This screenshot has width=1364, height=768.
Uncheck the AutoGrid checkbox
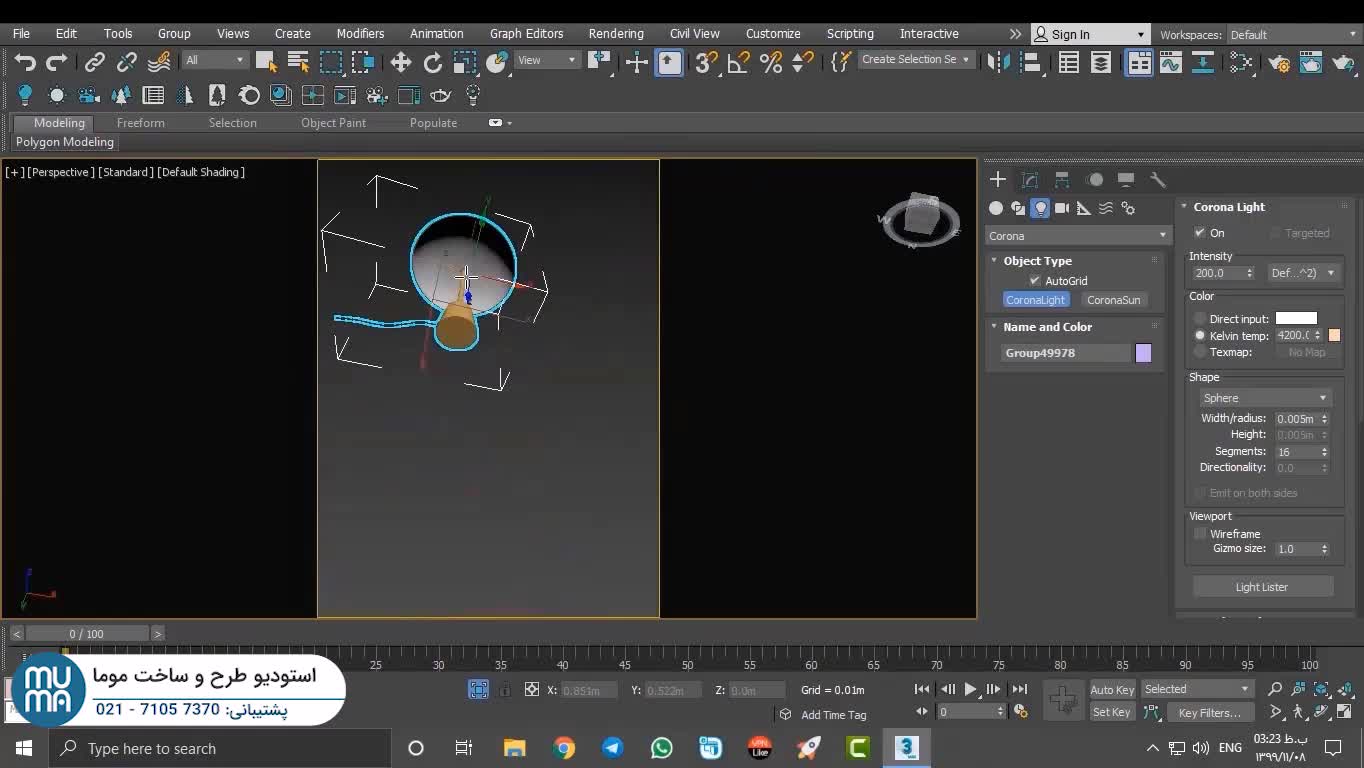(1035, 281)
